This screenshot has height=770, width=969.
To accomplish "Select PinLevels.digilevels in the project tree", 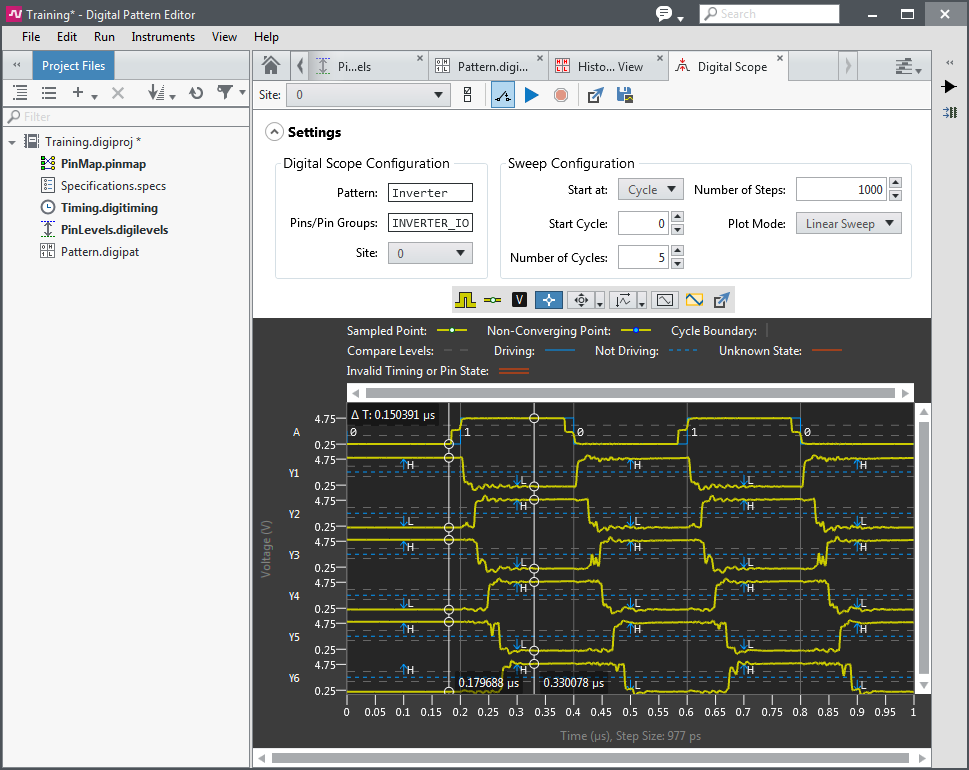I will point(114,230).
